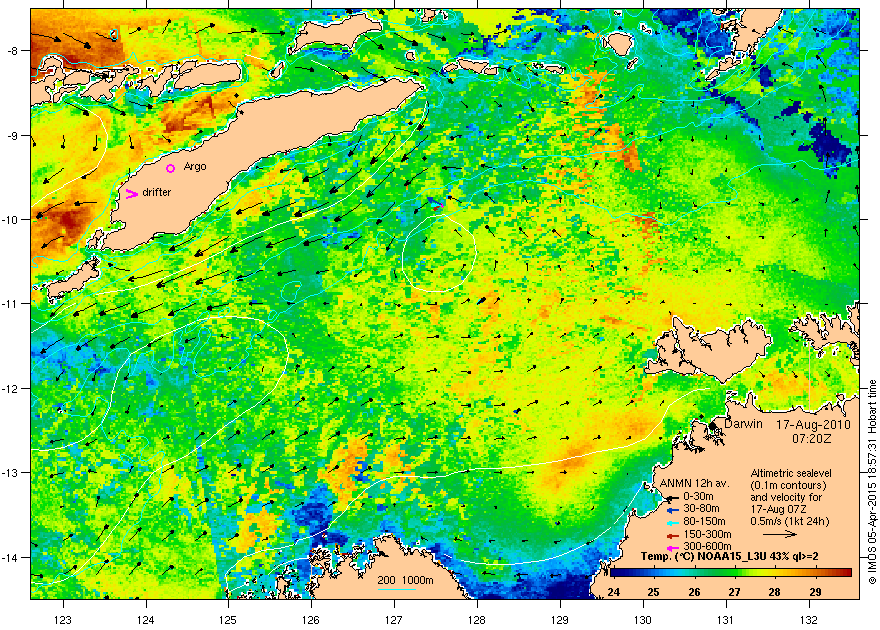Click the colorbar value label '25'
The image size is (880, 630).
(653, 592)
